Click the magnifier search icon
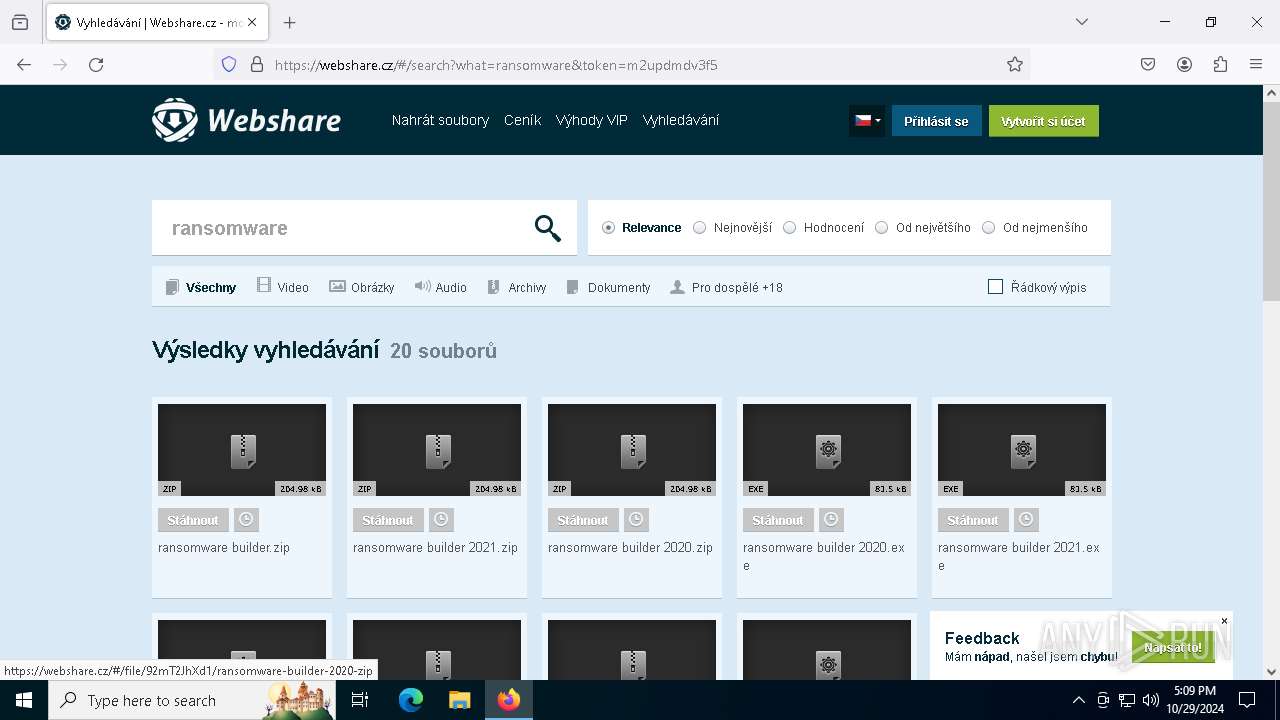 547,228
